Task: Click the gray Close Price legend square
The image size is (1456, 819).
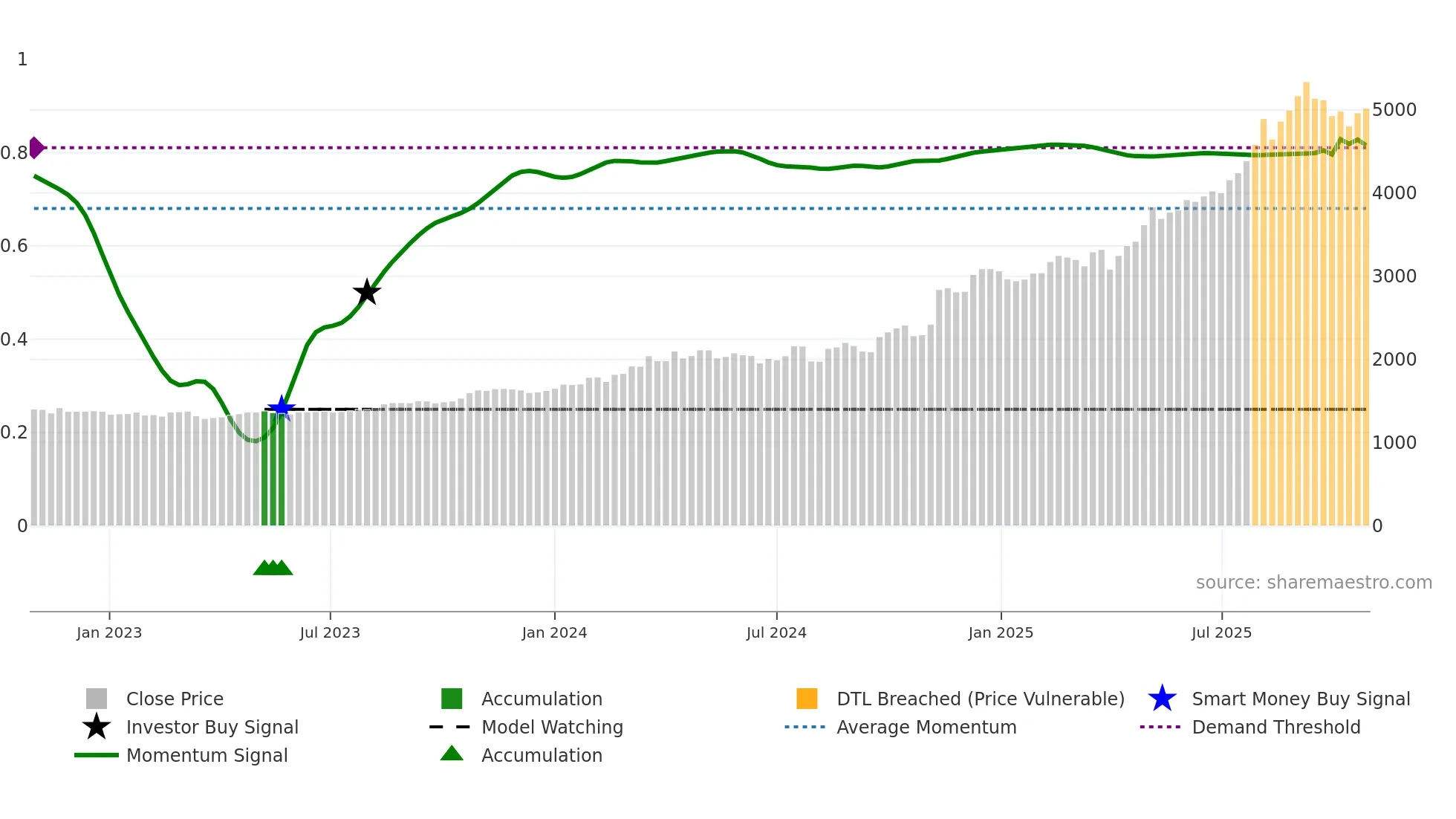Action: pos(97,699)
